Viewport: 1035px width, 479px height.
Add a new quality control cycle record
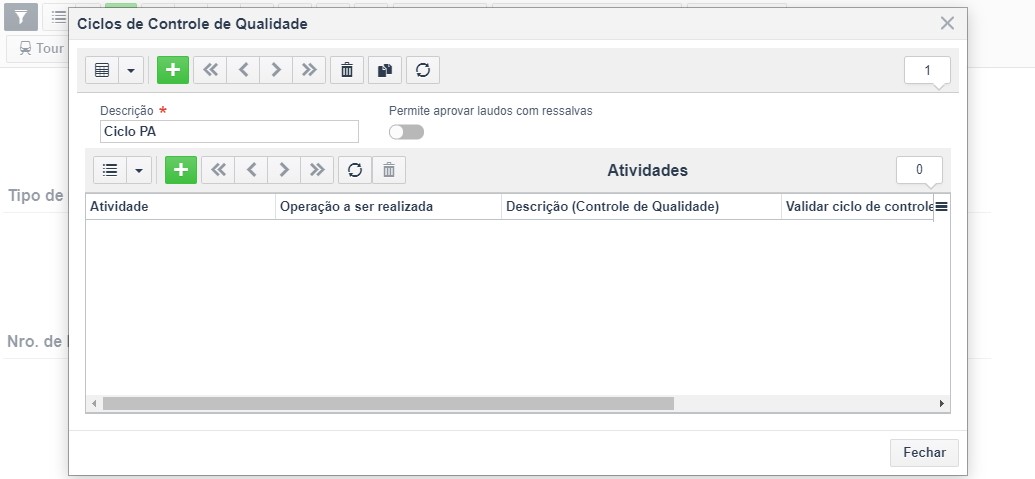coord(173,70)
